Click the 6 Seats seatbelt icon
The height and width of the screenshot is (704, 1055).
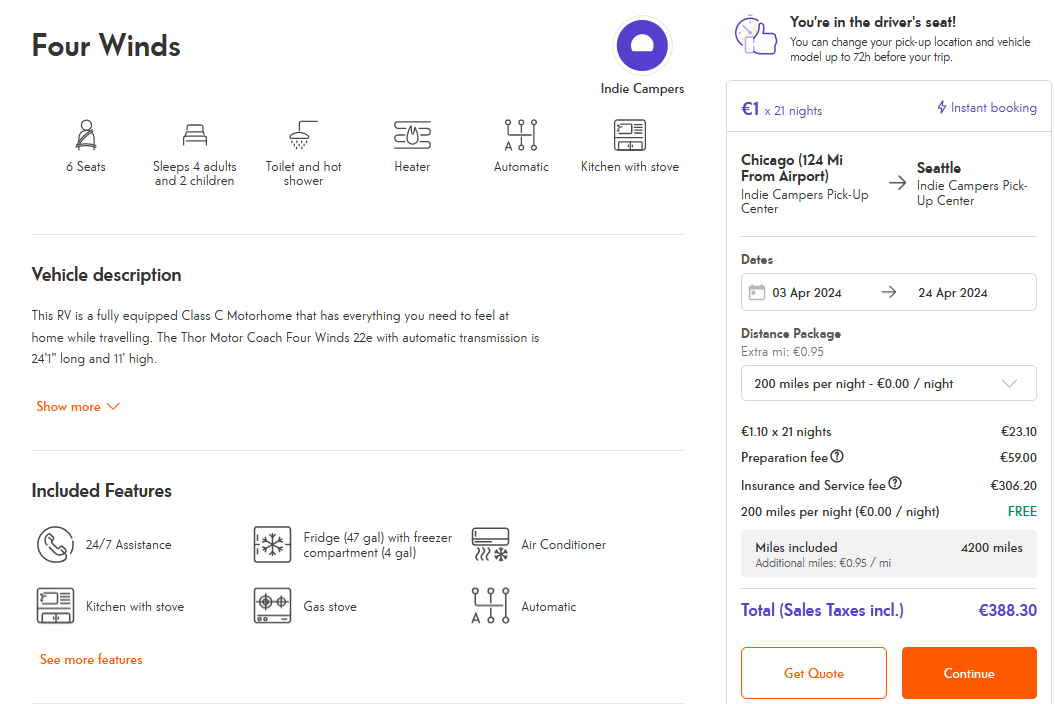click(86, 135)
